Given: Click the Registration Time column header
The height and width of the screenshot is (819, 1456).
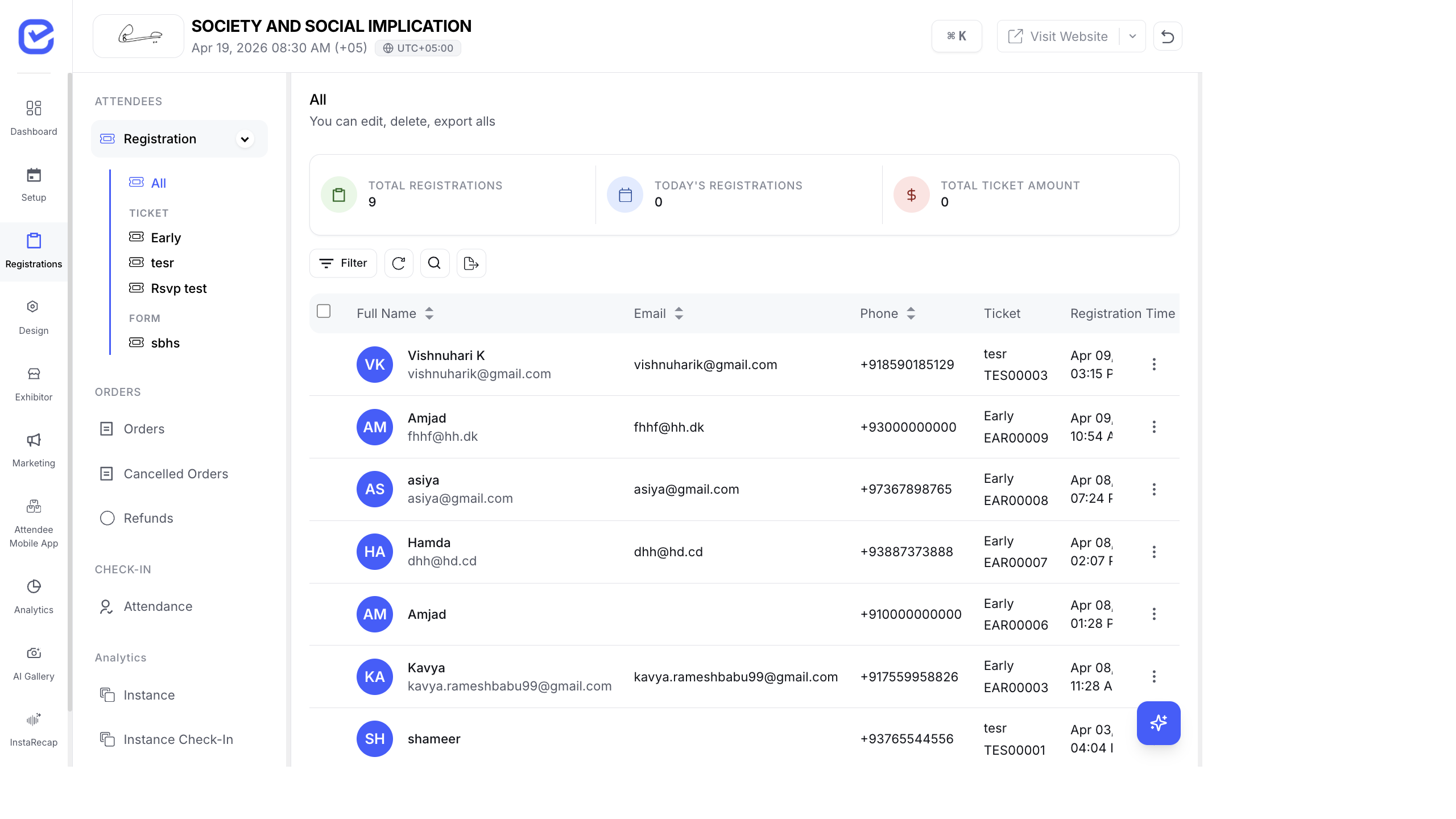Looking at the screenshot, I should [x=1122, y=313].
